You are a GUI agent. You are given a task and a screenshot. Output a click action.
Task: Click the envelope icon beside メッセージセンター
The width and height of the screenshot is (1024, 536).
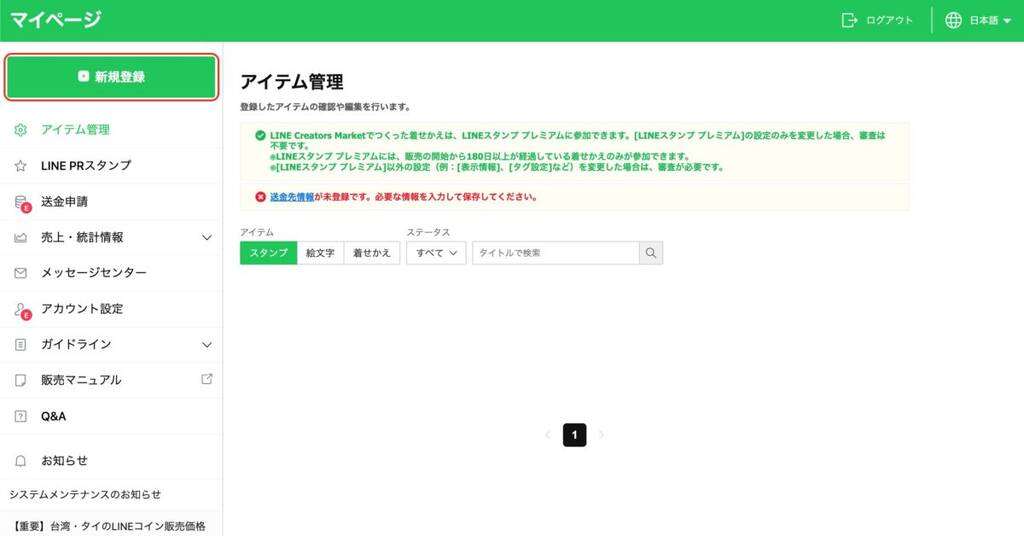20,273
